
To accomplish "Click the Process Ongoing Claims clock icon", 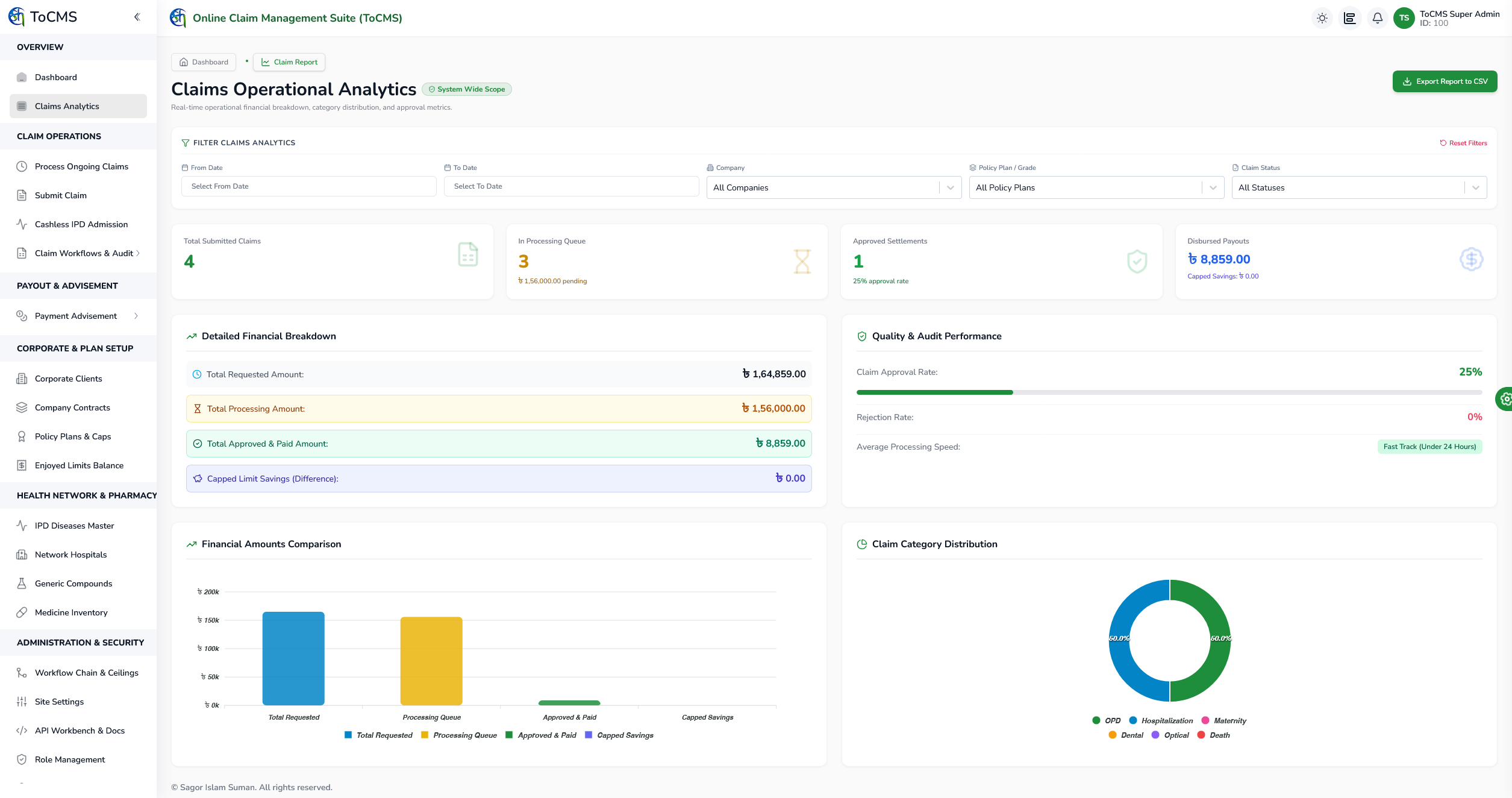I will pyautogui.click(x=22, y=166).
